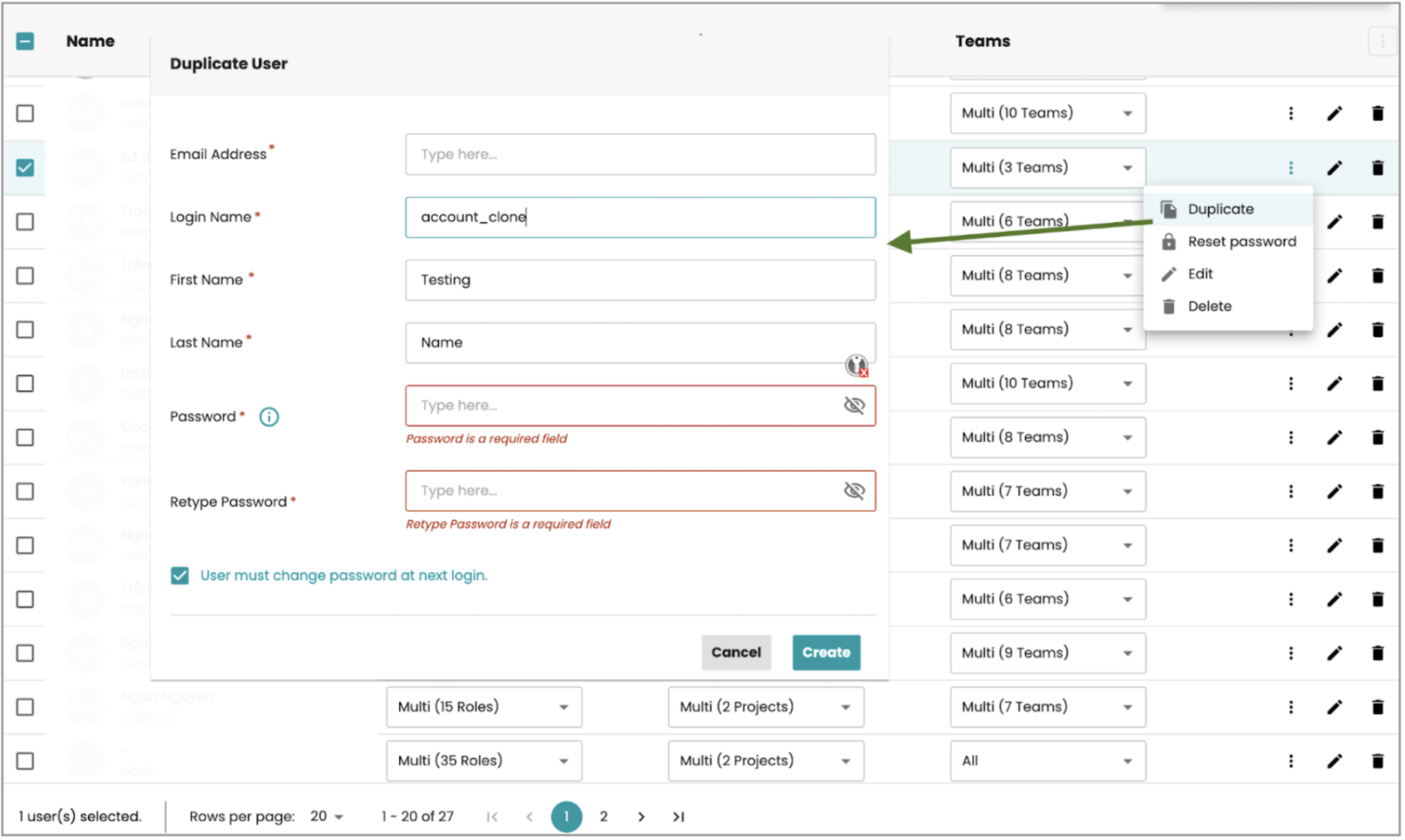Toggle visibility eye in Password field

(854, 406)
